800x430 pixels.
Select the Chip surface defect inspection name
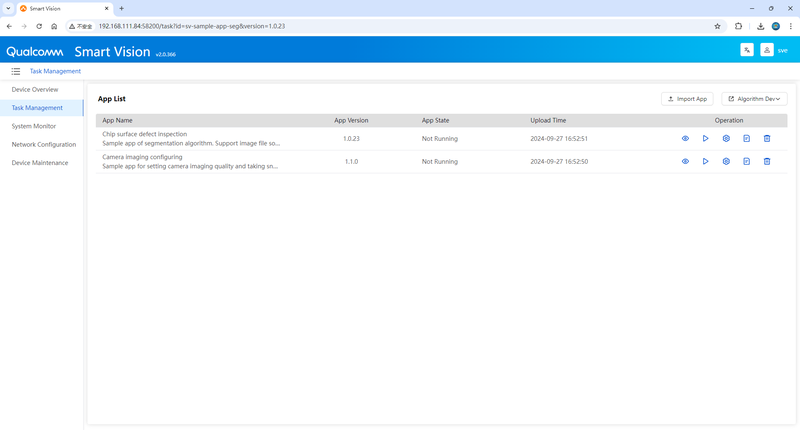click(x=144, y=134)
